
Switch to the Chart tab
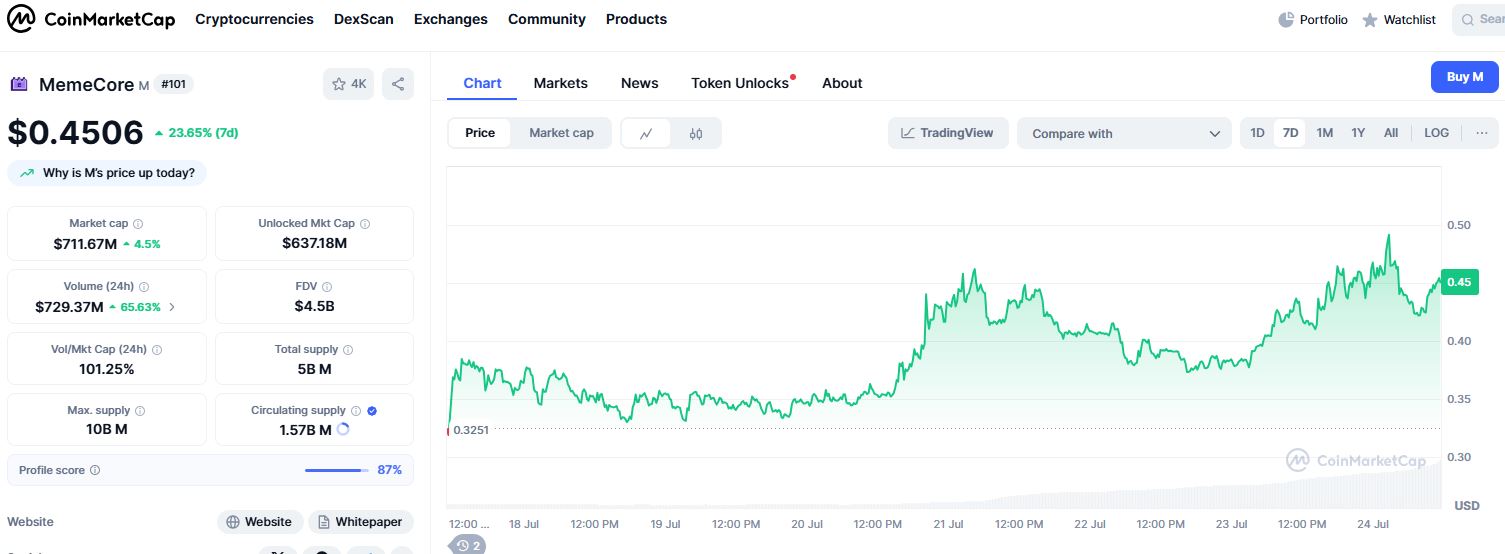click(x=482, y=83)
